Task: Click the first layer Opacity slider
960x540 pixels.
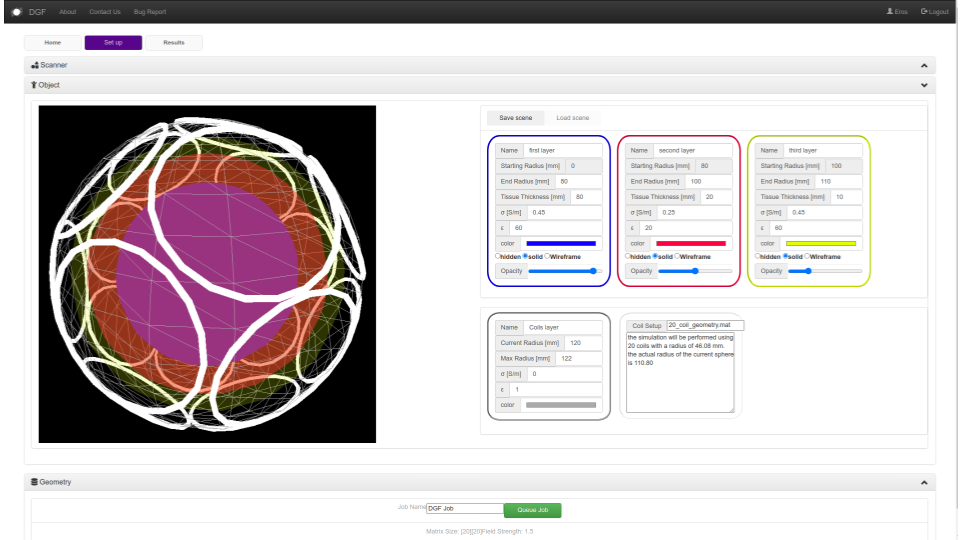Action: 565,271
